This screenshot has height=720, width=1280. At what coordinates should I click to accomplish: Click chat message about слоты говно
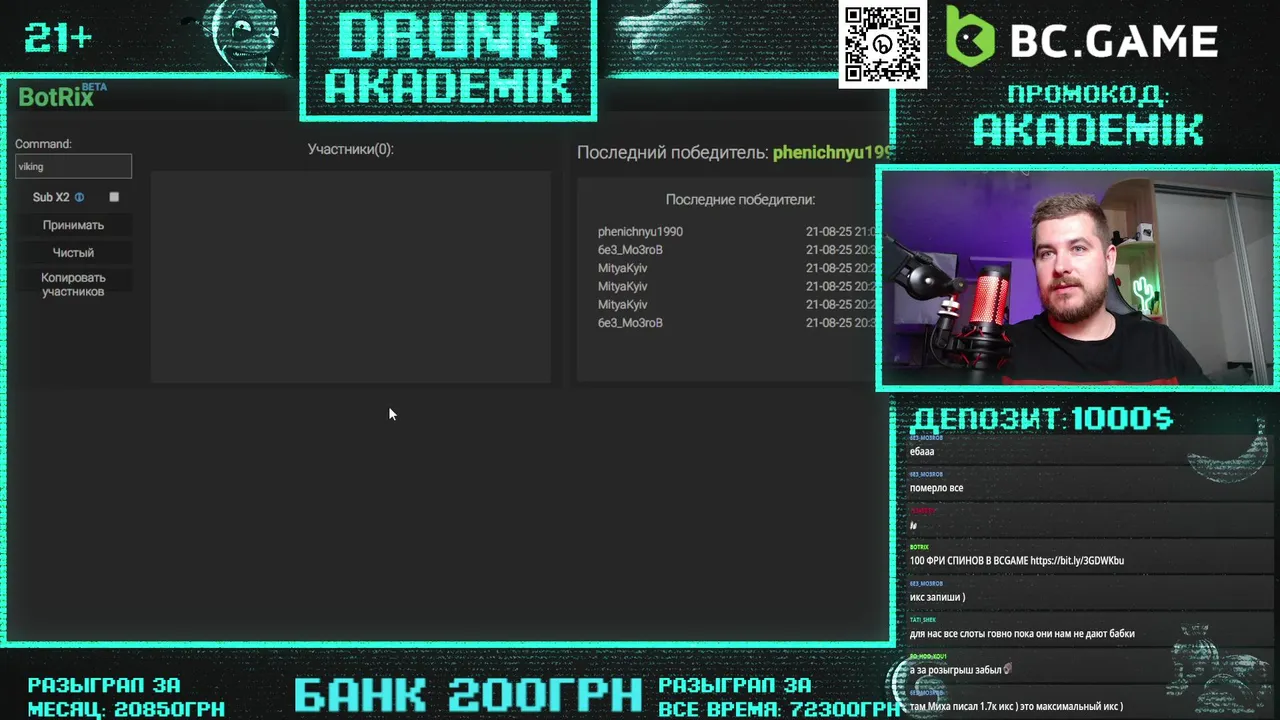[x=1022, y=634]
